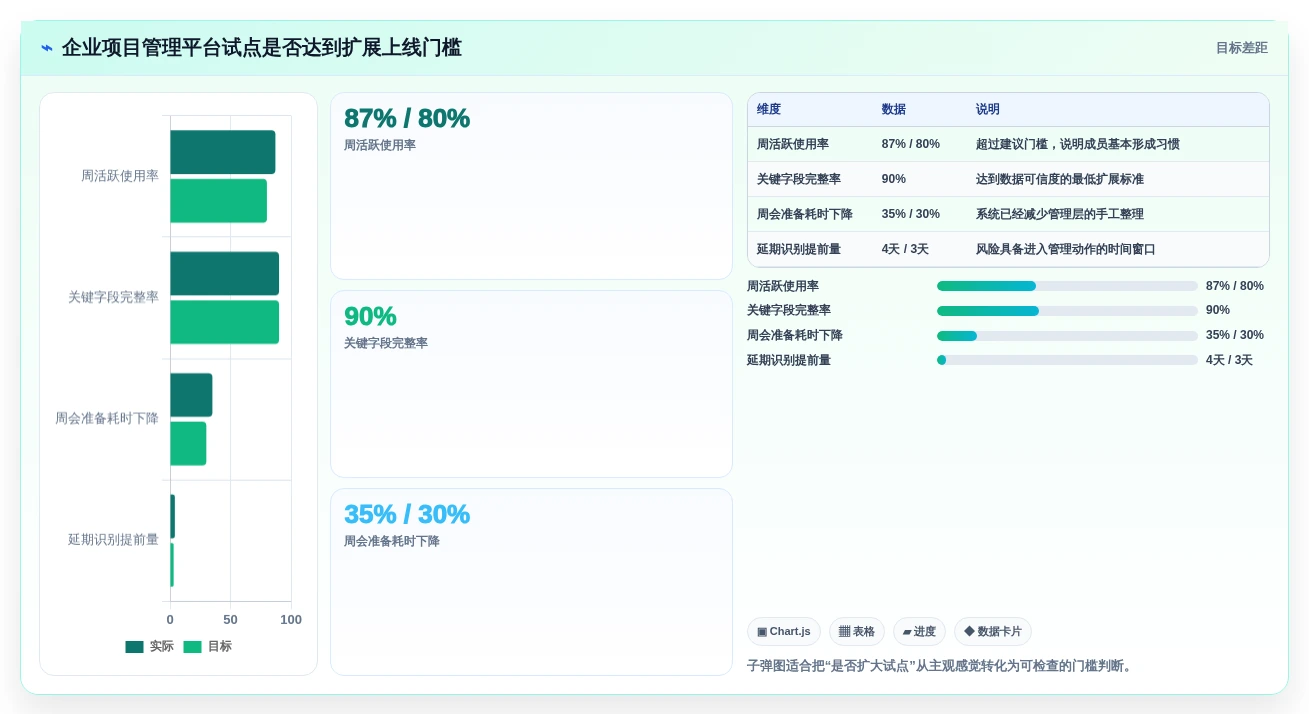Click table value 35% / 30%
Screen dimensions: 1309x714
[911, 214]
